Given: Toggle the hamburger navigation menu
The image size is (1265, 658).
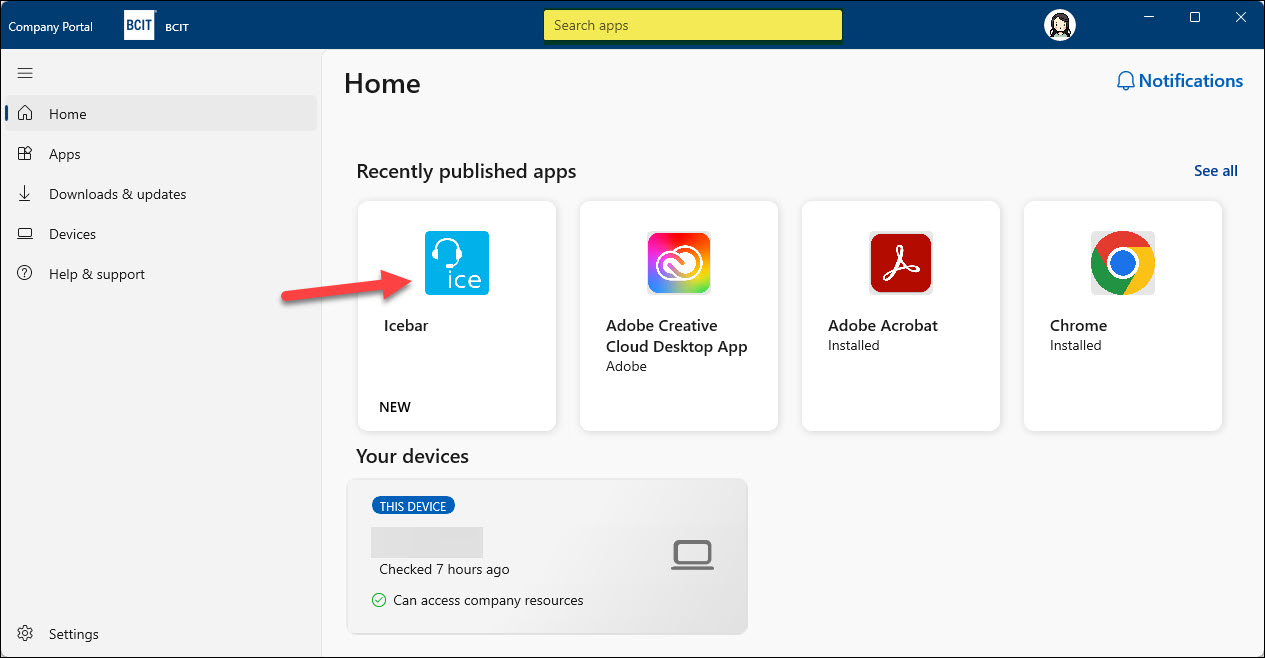Looking at the screenshot, I should pyautogui.click(x=24, y=72).
